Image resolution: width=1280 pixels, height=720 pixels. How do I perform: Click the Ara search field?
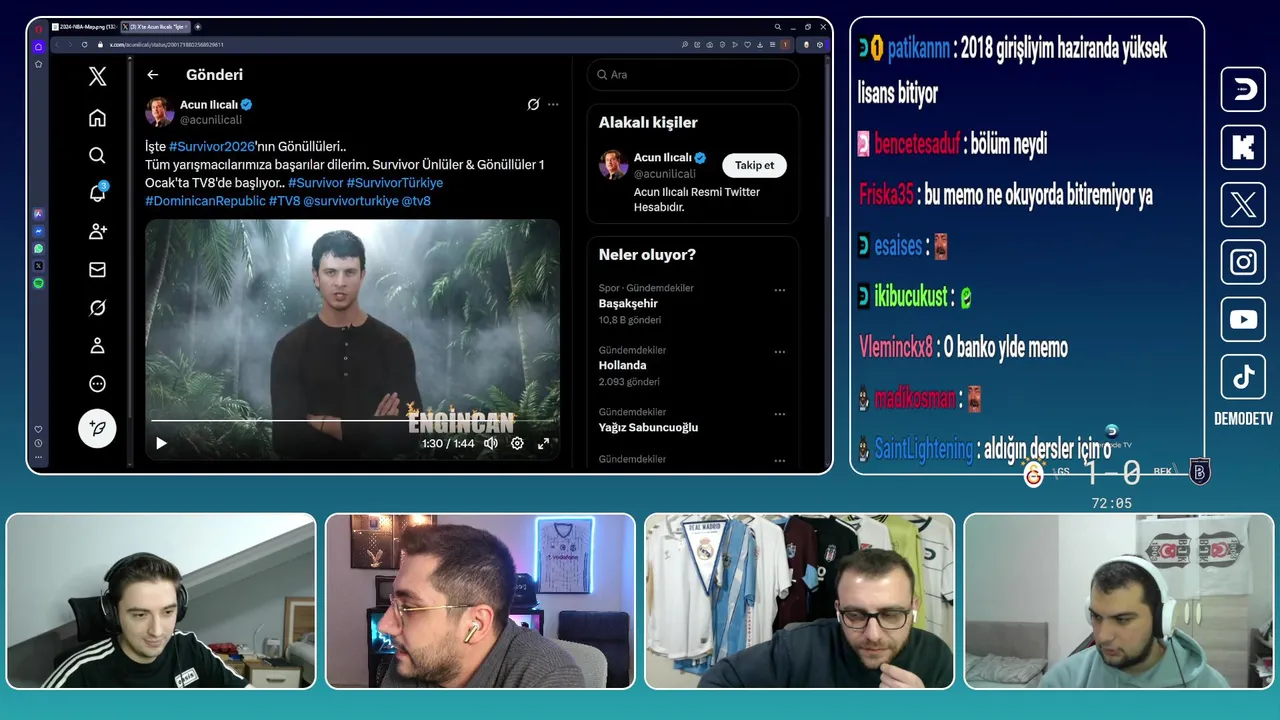pos(693,75)
